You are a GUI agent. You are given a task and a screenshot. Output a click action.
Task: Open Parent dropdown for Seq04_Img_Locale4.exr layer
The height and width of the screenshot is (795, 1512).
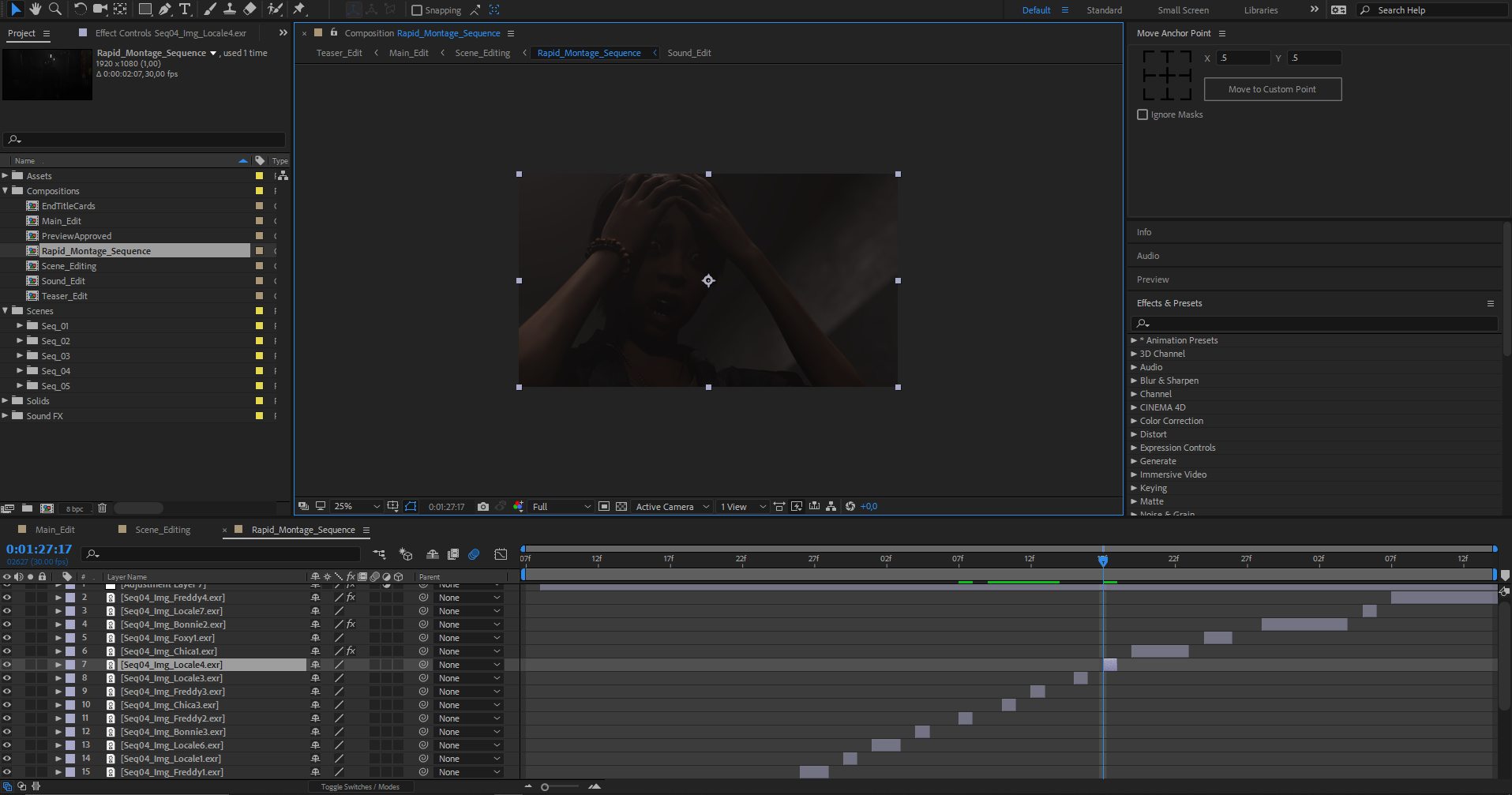[469, 665]
